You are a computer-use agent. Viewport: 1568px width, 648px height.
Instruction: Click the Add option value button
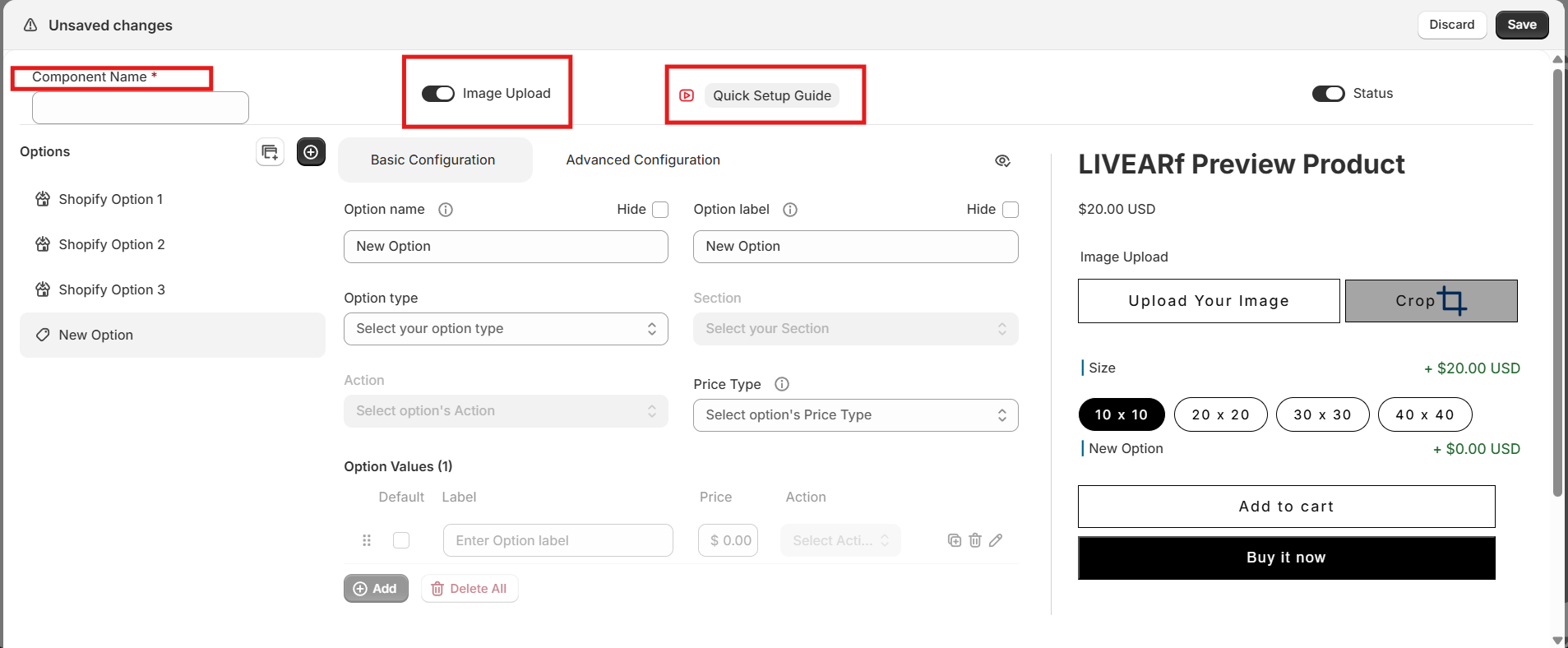pyautogui.click(x=376, y=588)
